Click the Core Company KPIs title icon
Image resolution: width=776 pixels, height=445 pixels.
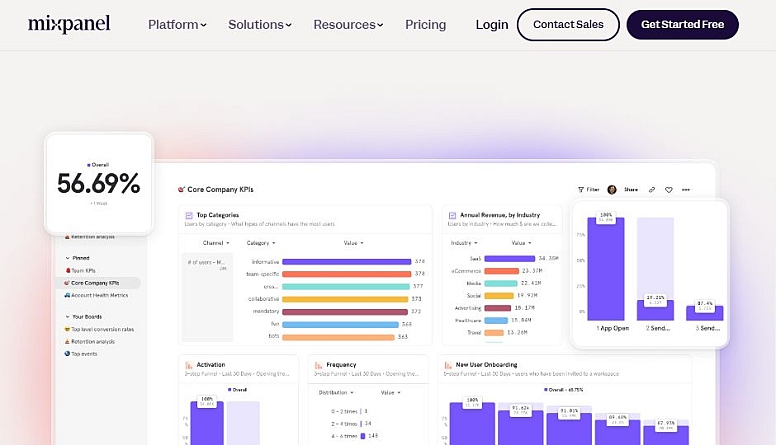tap(181, 190)
